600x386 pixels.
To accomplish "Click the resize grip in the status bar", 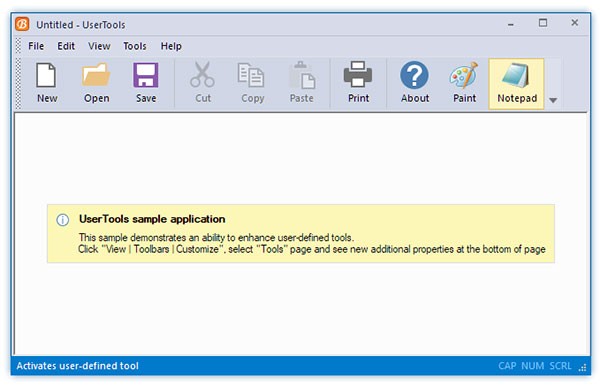I will pos(582,368).
